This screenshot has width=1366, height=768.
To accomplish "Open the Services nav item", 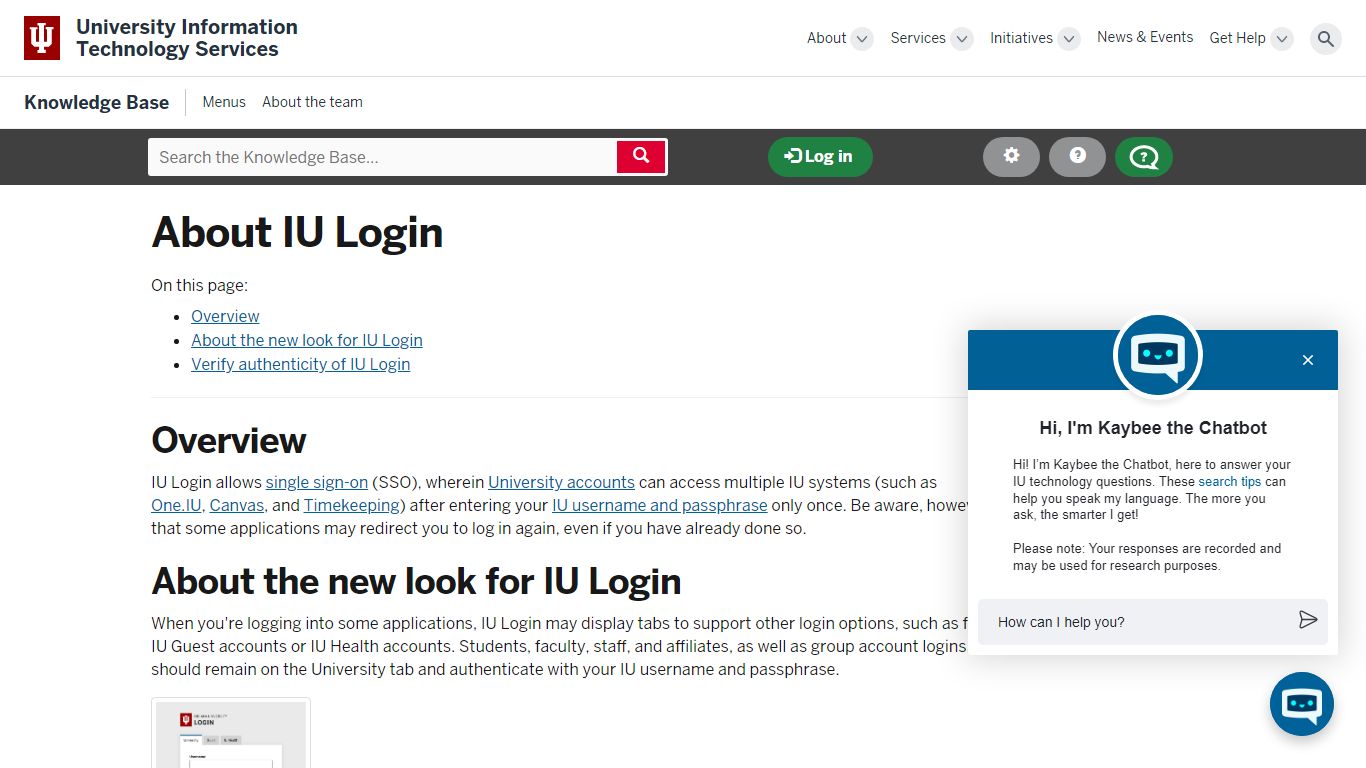I will point(917,38).
